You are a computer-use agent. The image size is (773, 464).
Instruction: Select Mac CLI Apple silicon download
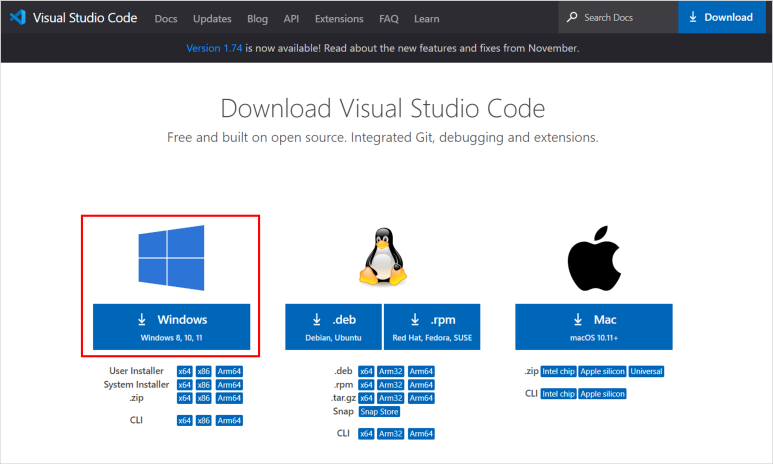tap(602, 394)
